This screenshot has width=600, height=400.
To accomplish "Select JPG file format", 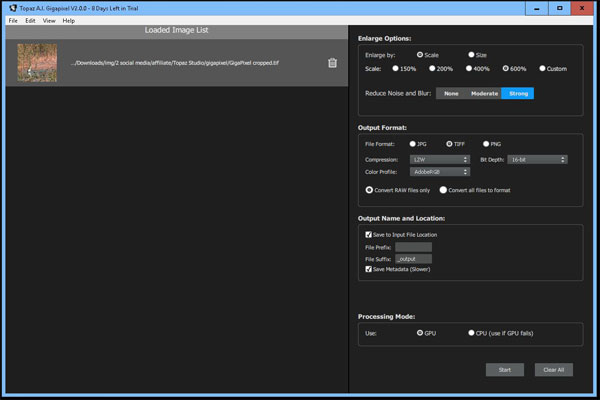I will (x=413, y=144).
